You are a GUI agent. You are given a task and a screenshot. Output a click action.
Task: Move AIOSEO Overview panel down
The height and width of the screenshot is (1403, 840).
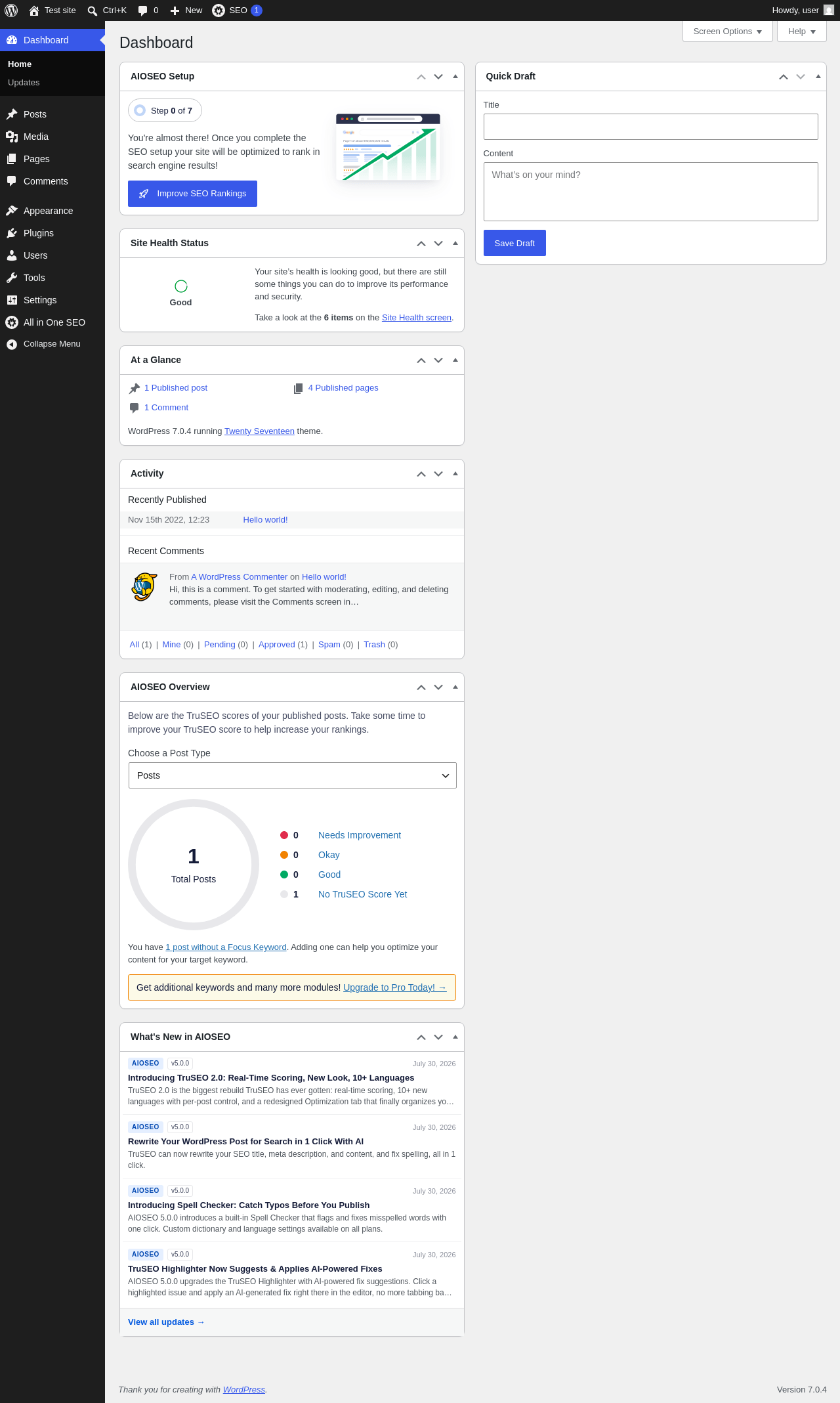point(438,687)
